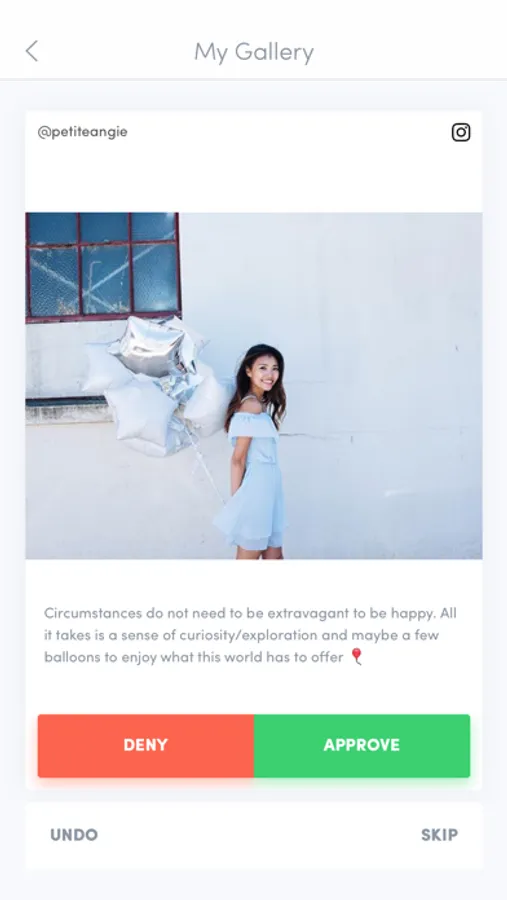The width and height of the screenshot is (507, 900).
Task: Tap the red-framed window in the photo
Action: [x=103, y=265]
